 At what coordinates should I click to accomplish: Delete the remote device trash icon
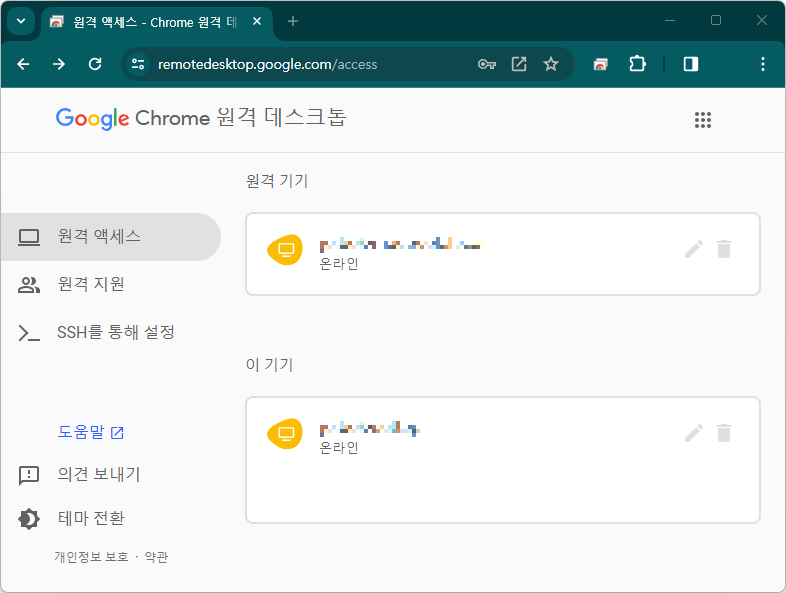coord(724,249)
